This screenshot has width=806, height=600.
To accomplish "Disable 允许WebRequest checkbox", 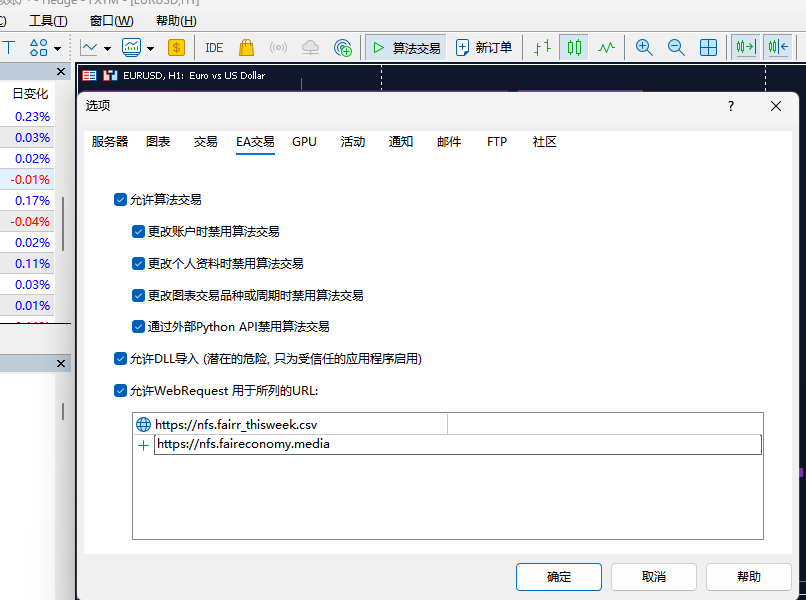I will point(121,390).
